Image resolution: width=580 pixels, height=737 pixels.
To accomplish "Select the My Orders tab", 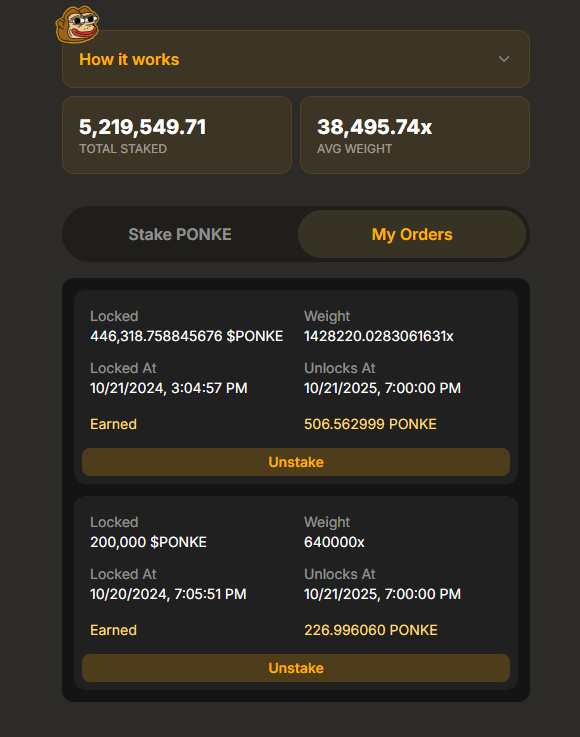I will (412, 234).
